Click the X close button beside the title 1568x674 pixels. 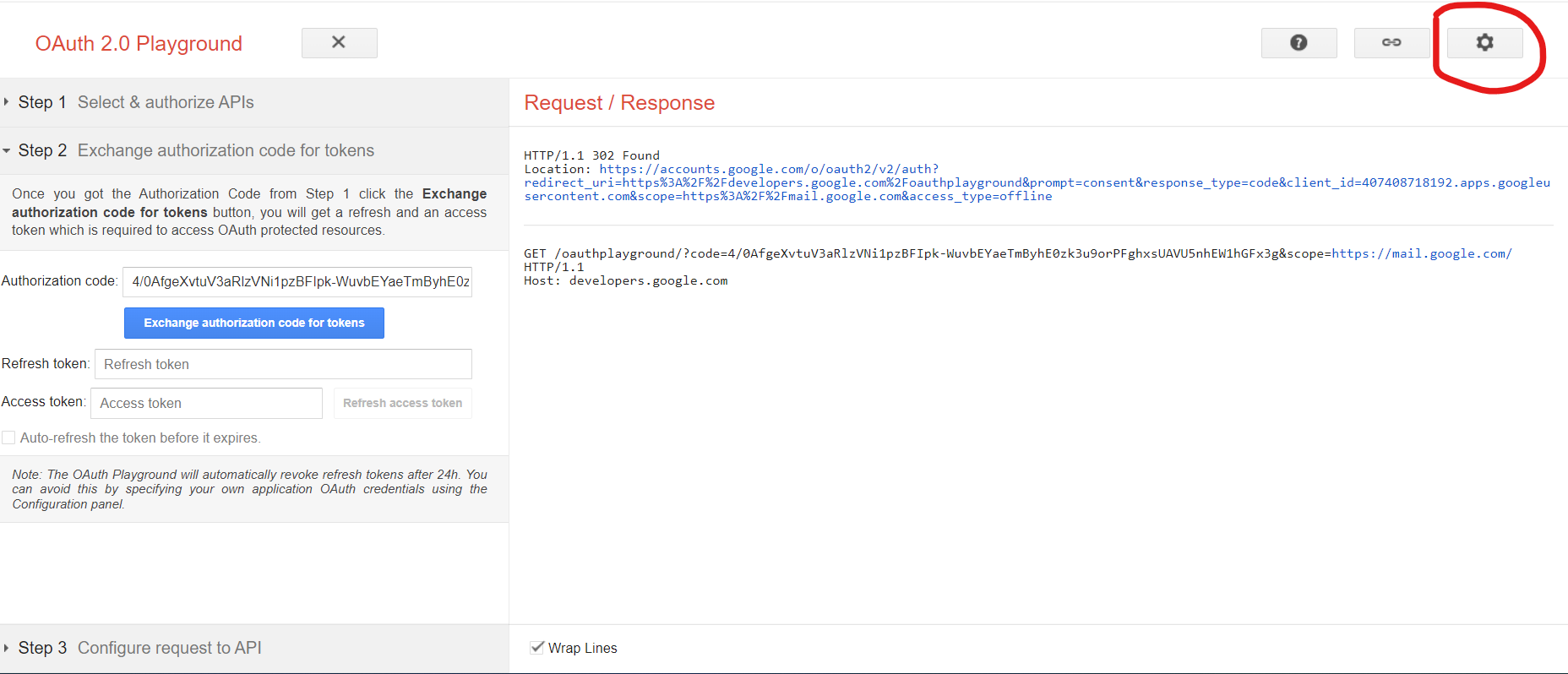[339, 42]
